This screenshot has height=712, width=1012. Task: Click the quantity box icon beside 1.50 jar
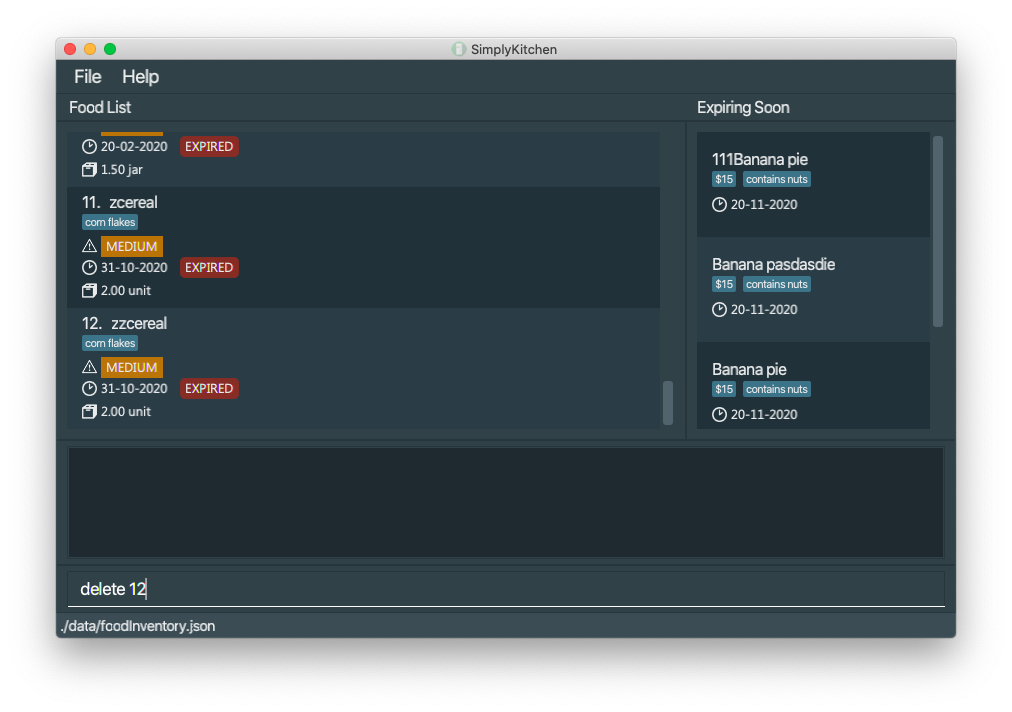(x=89, y=170)
